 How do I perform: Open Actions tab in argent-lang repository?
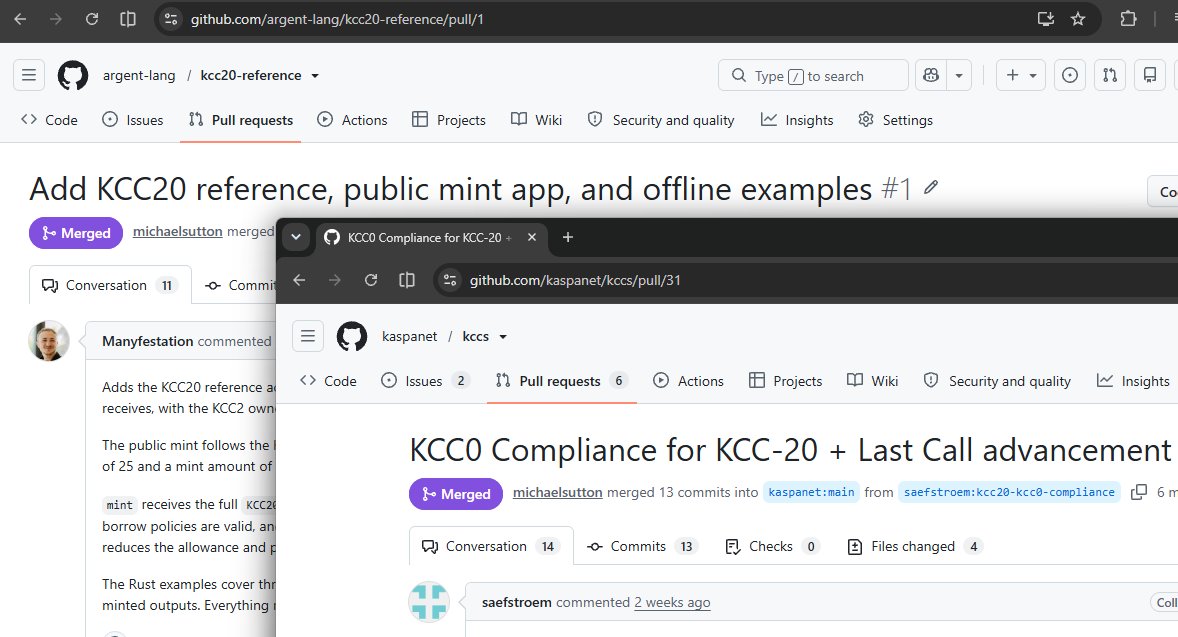(352, 120)
